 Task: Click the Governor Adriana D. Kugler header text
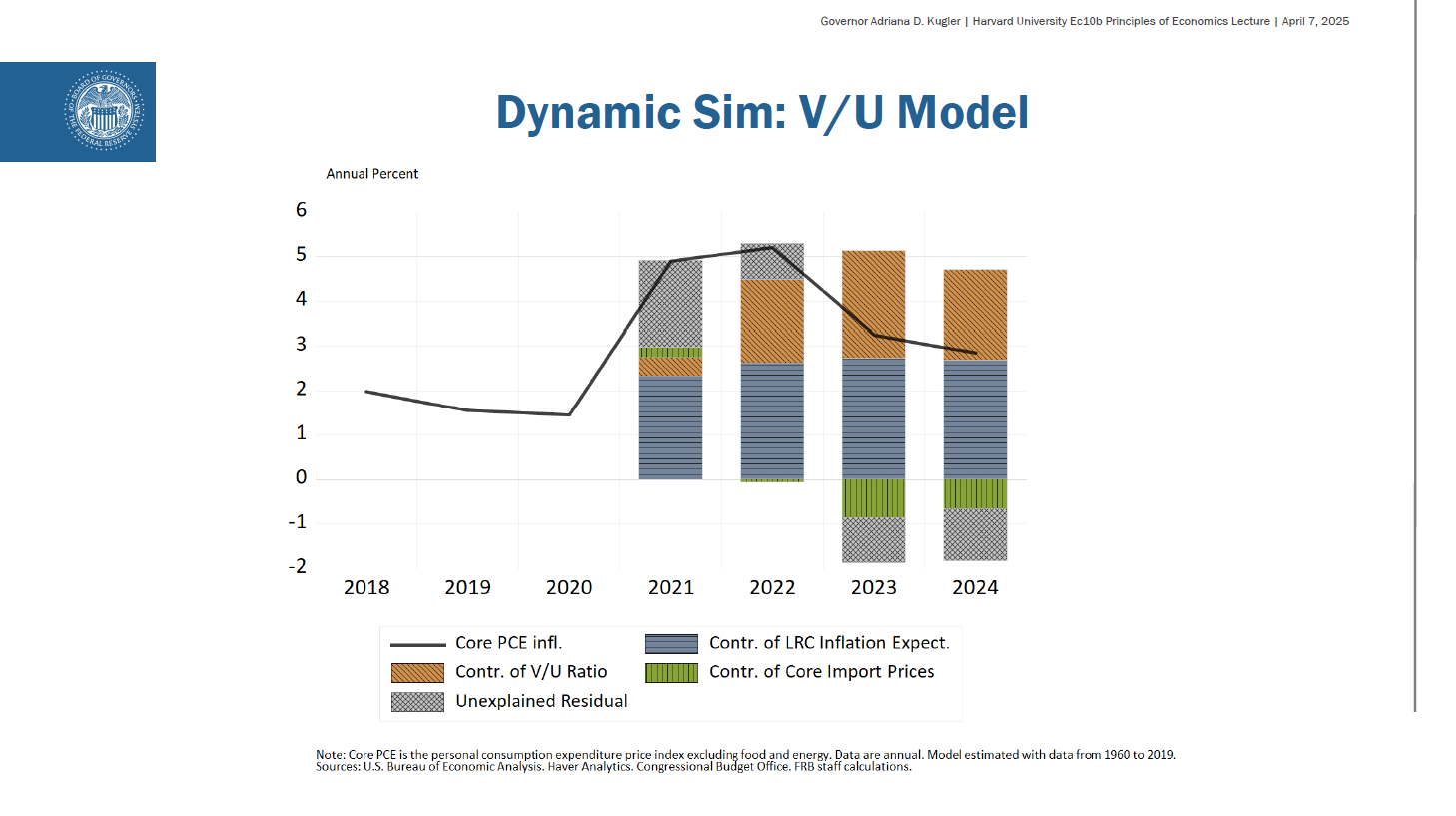tap(890, 21)
